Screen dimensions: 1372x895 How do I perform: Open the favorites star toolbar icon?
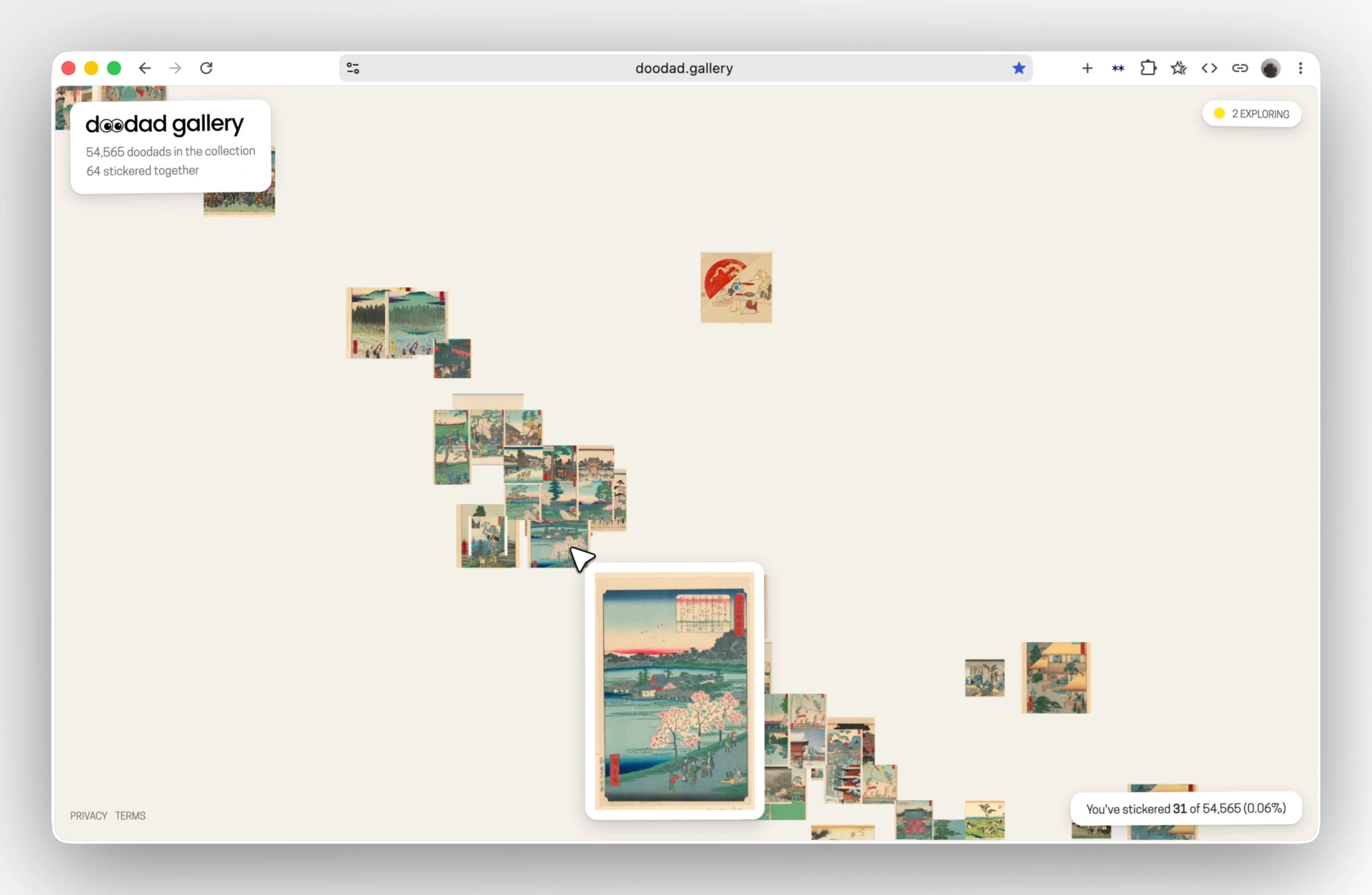point(1179,68)
